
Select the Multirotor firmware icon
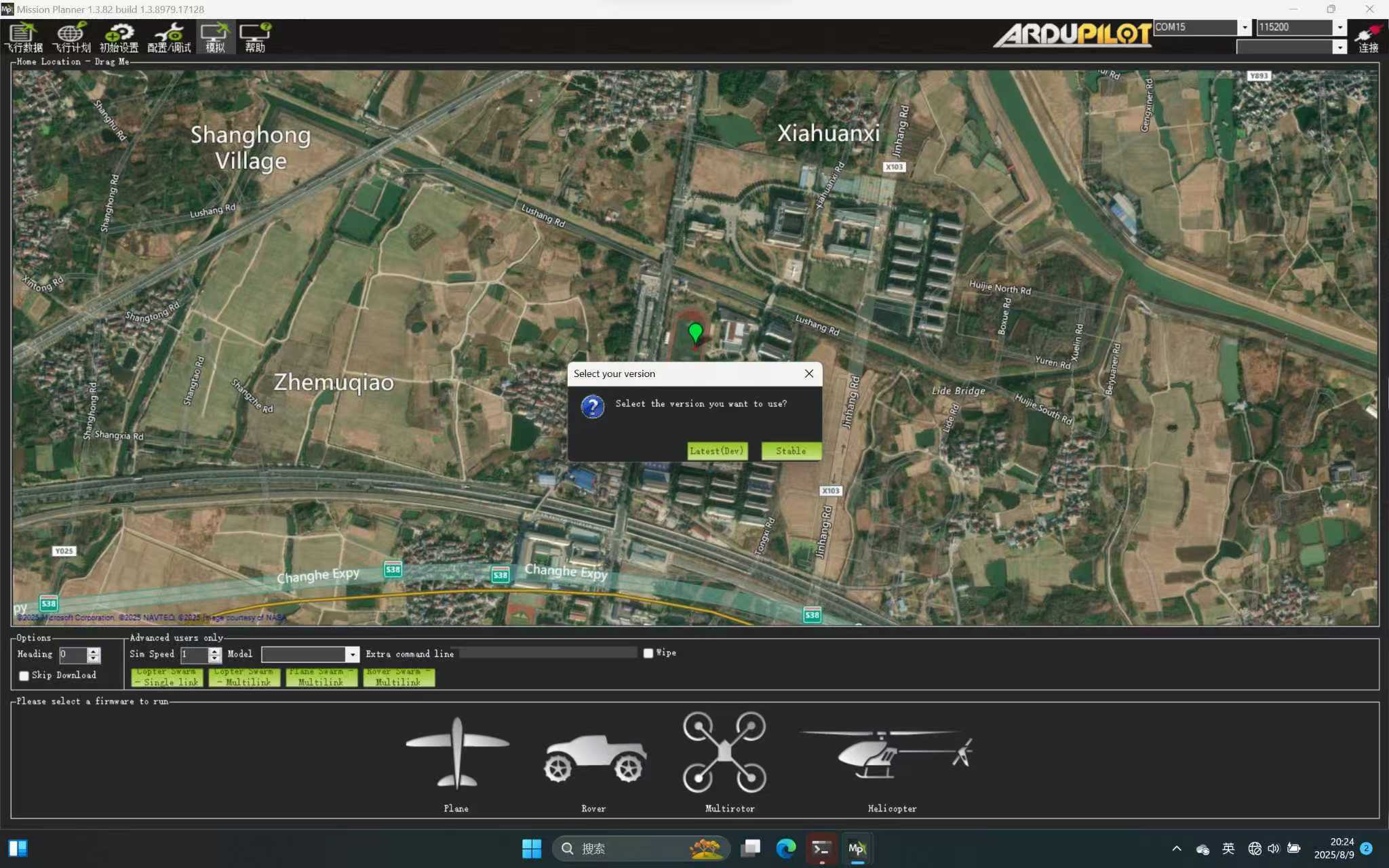pyautogui.click(x=724, y=752)
